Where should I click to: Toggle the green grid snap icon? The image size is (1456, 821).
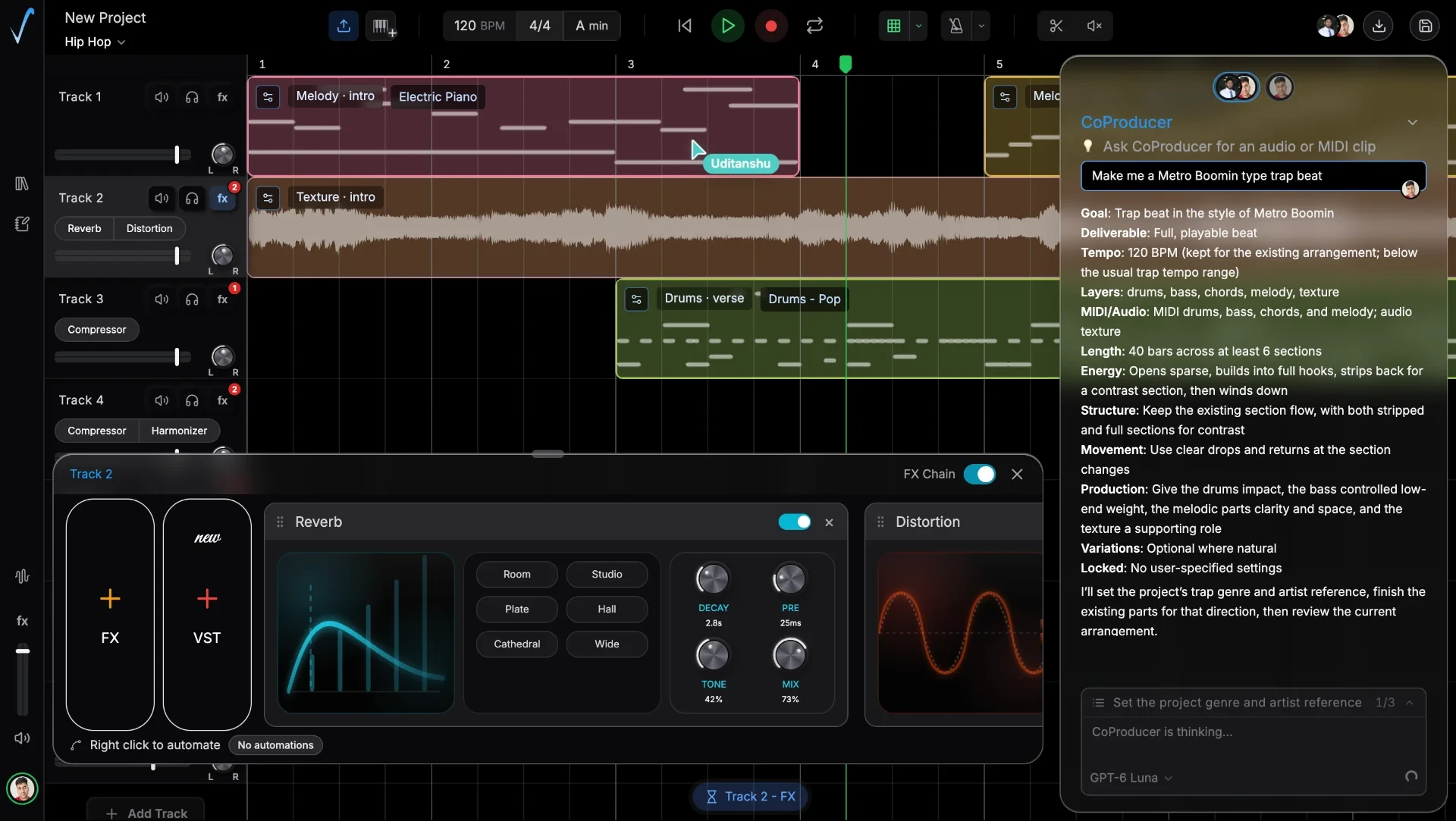(x=894, y=26)
